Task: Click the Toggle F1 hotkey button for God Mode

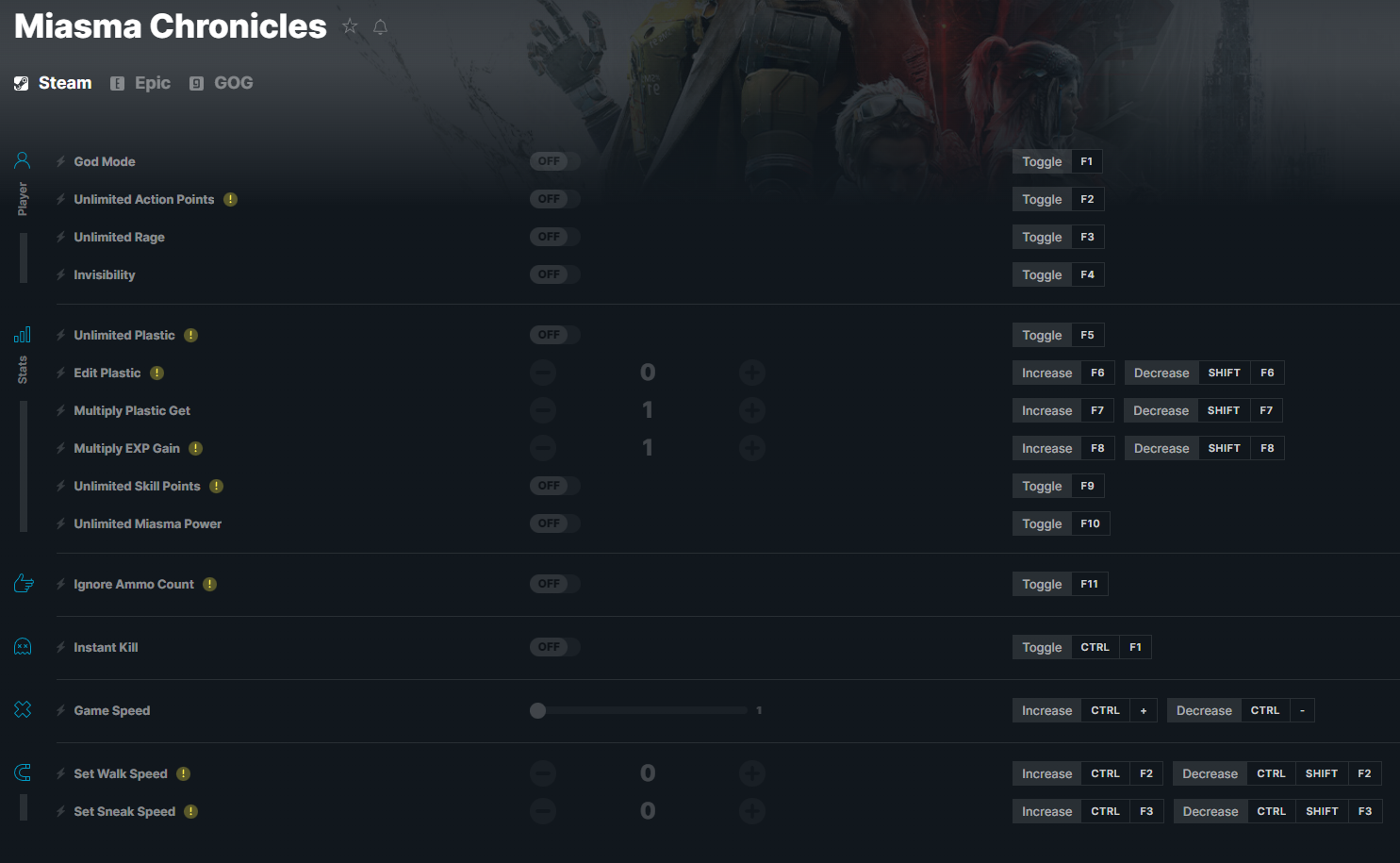Action: 1057,161
